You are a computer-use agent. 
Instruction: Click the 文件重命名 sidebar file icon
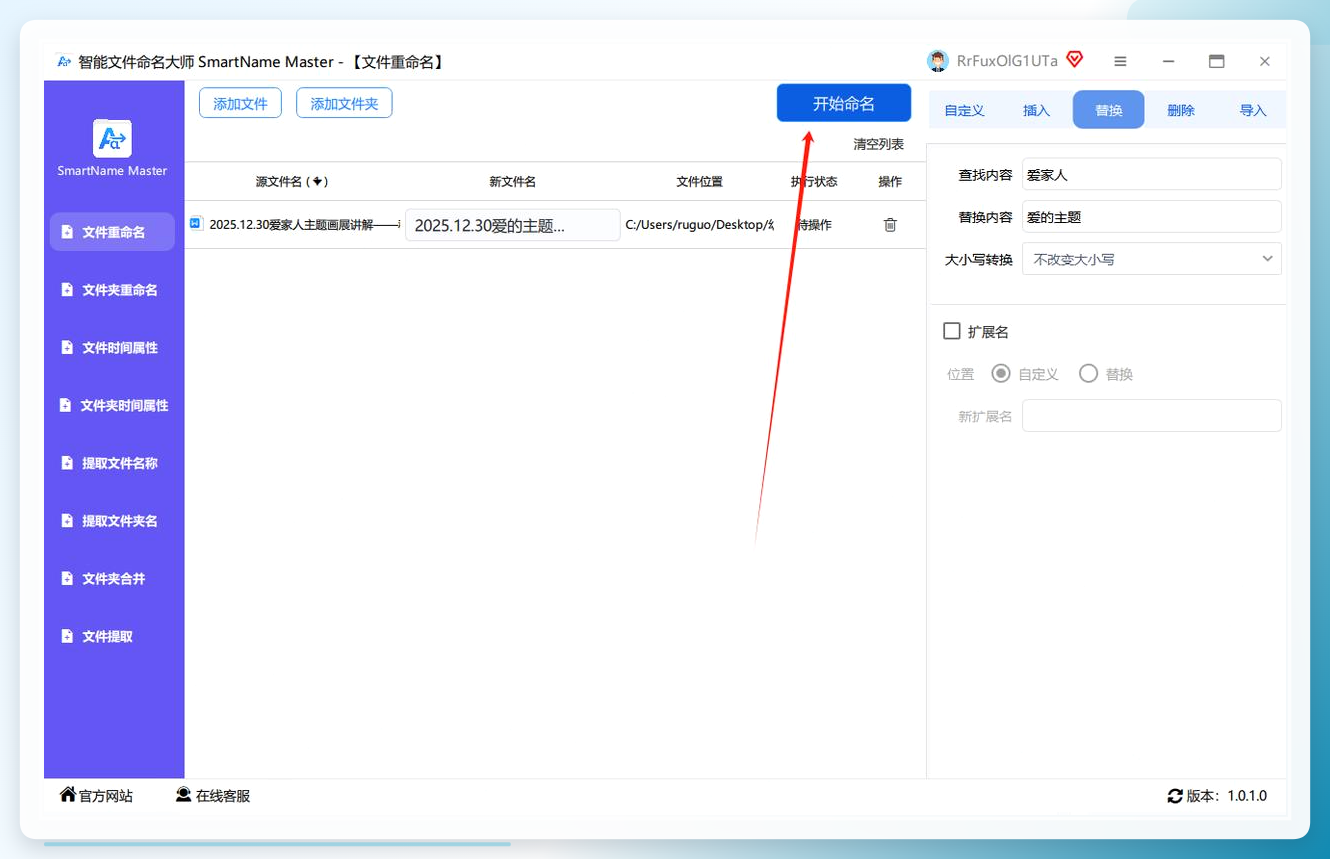(67, 232)
